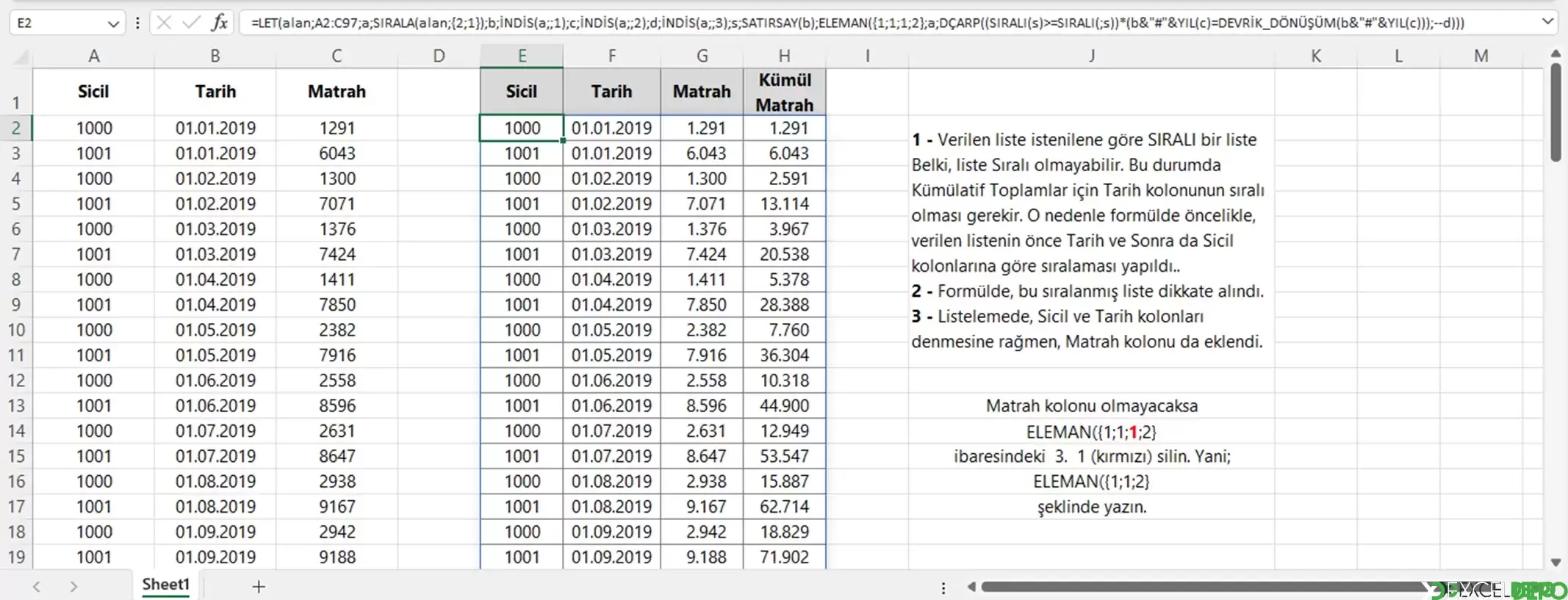This screenshot has height=600, width=1568.
Task: Open formula bar options (three dots)
Action: coord(137,23)
